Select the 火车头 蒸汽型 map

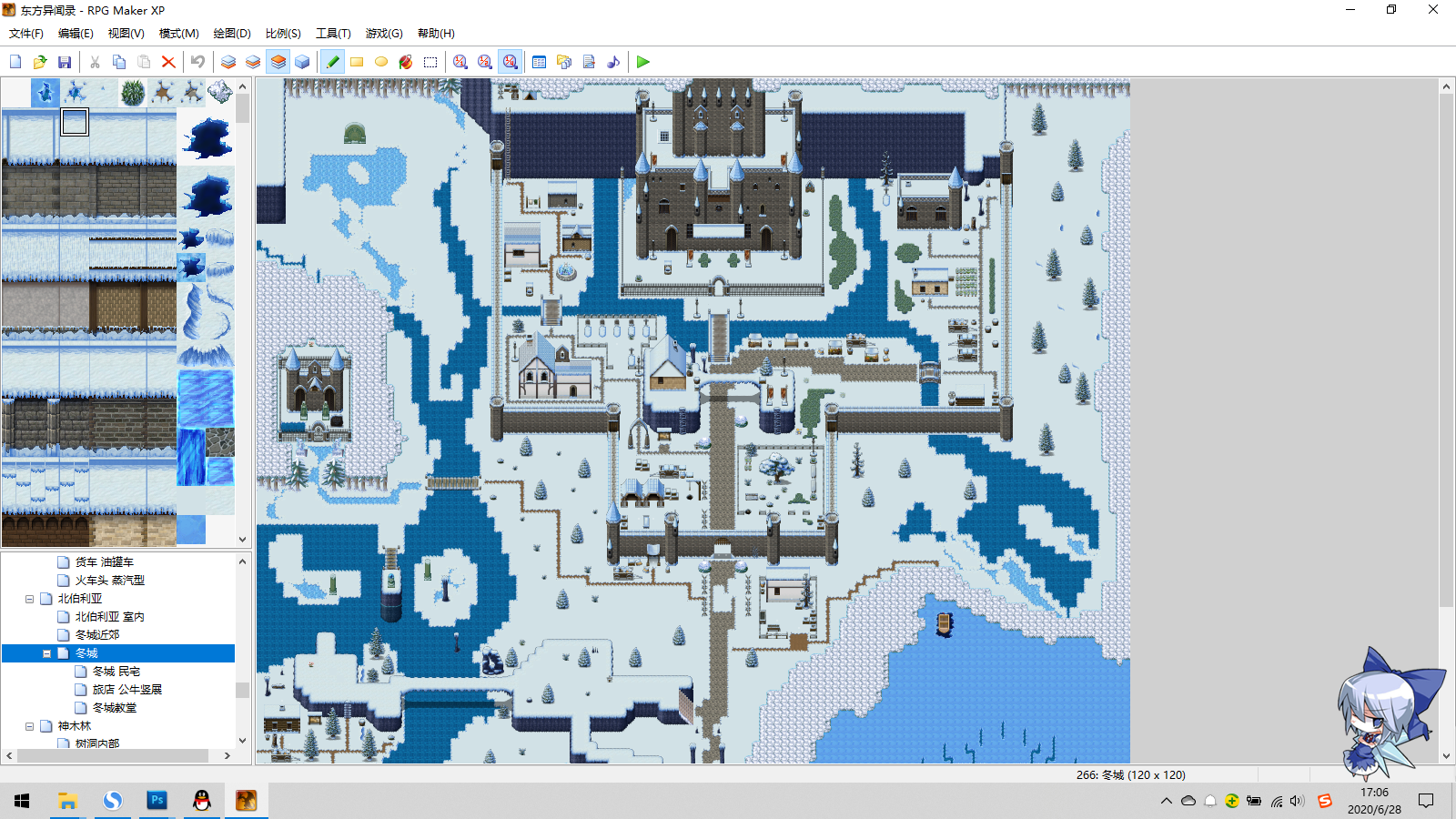point(110,581)
